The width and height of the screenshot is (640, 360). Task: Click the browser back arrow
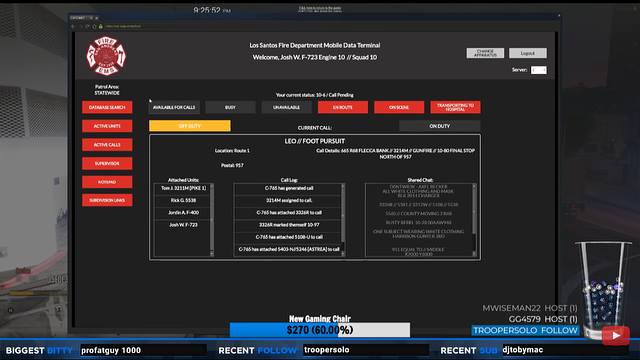tap(73, 26)
